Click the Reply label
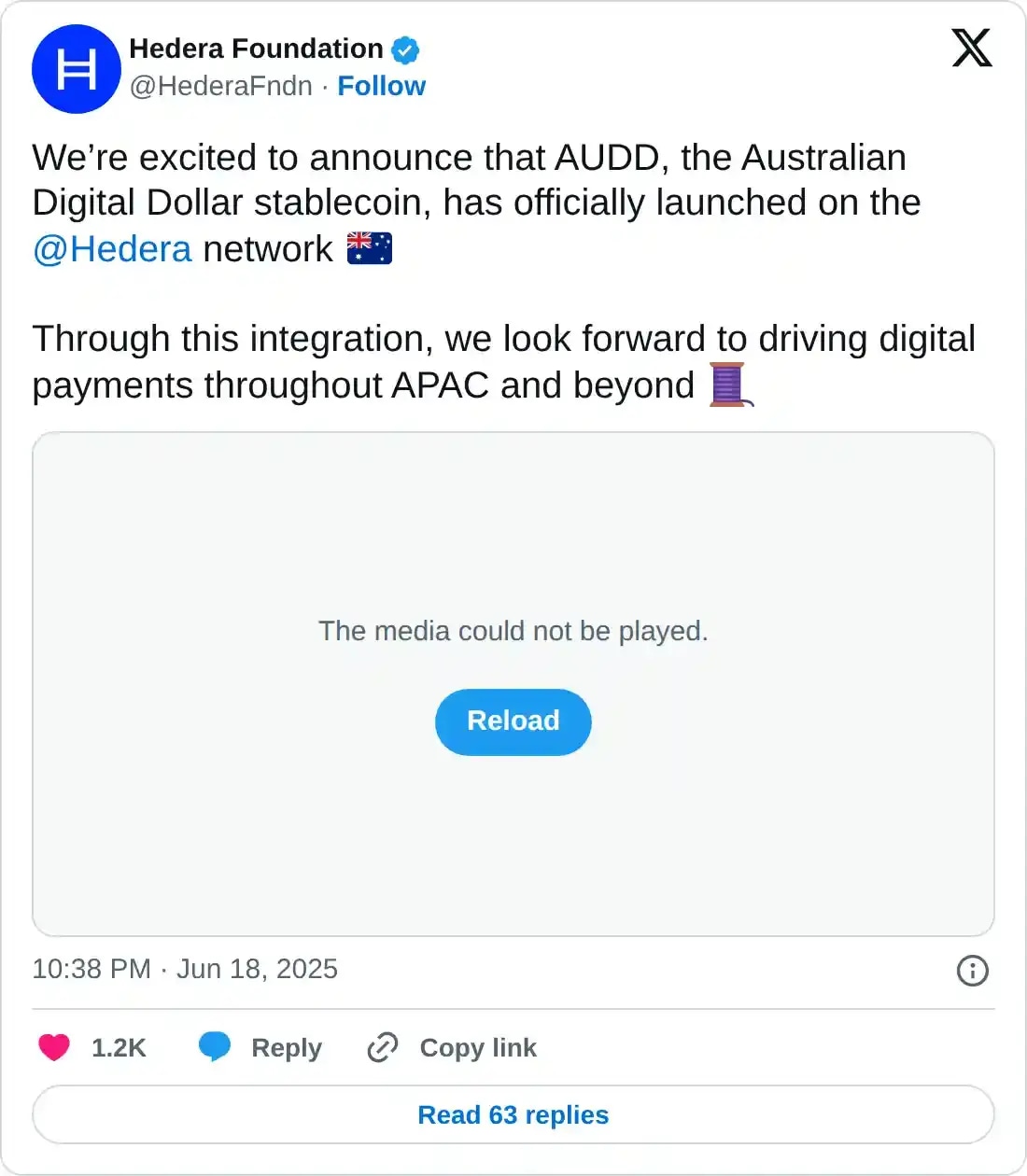The image size is (1027, 1176). point(287,1047)
